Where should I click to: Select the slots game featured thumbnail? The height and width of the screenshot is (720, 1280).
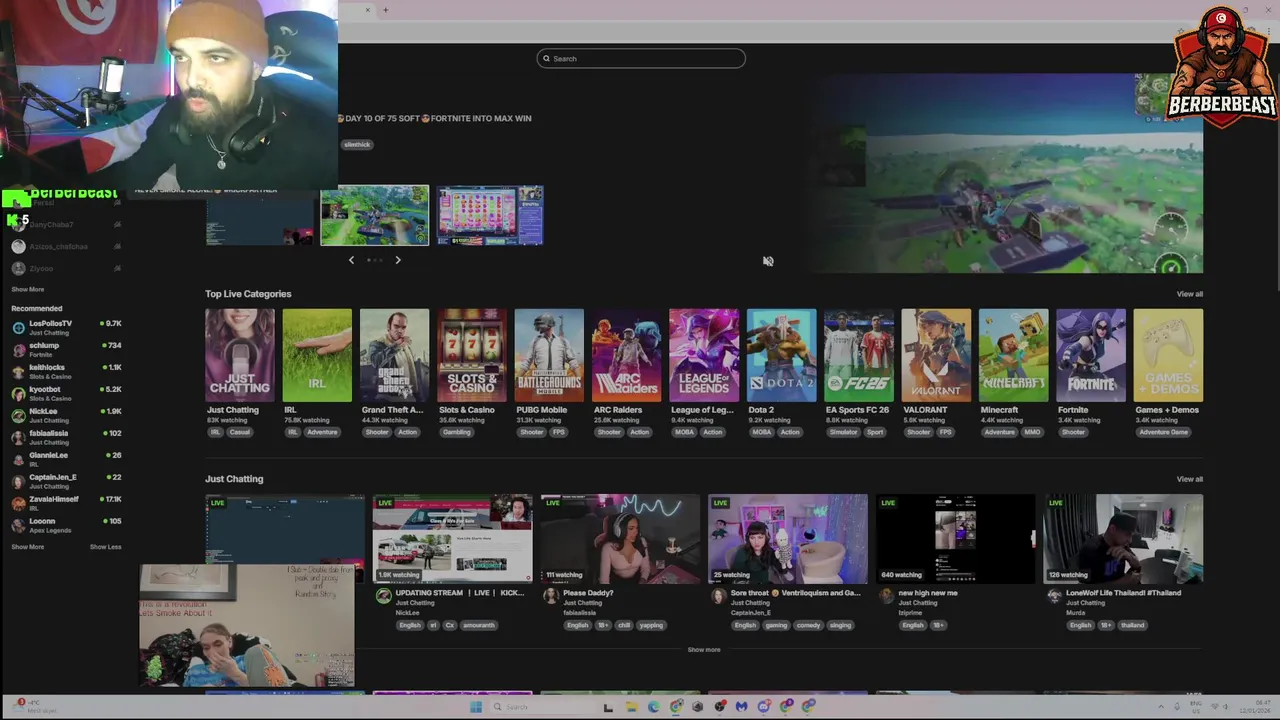click(490, 215)
